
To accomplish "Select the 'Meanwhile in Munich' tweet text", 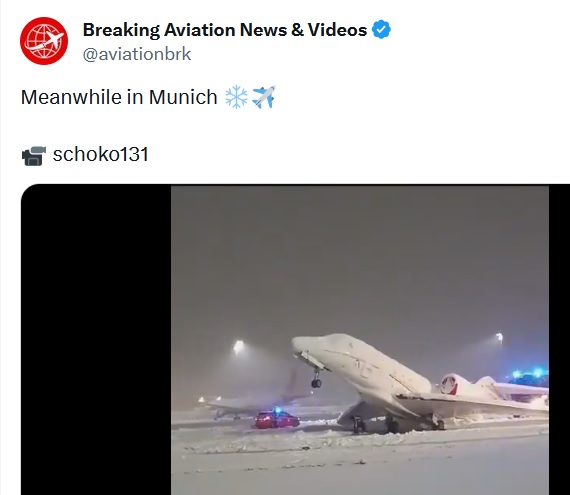I will point(119,97).
